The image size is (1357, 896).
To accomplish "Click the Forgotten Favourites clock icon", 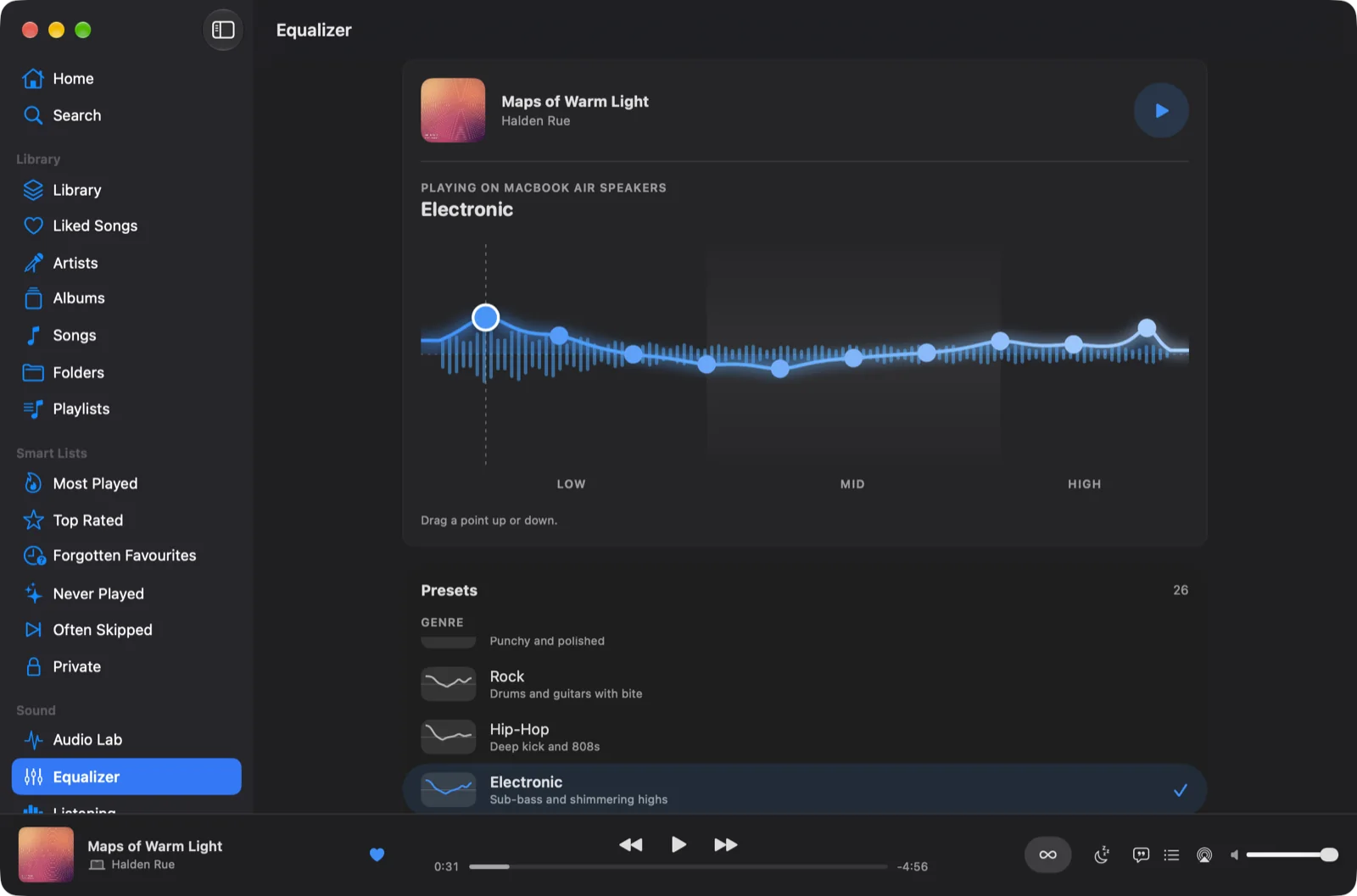I will (x=34, y=556).
